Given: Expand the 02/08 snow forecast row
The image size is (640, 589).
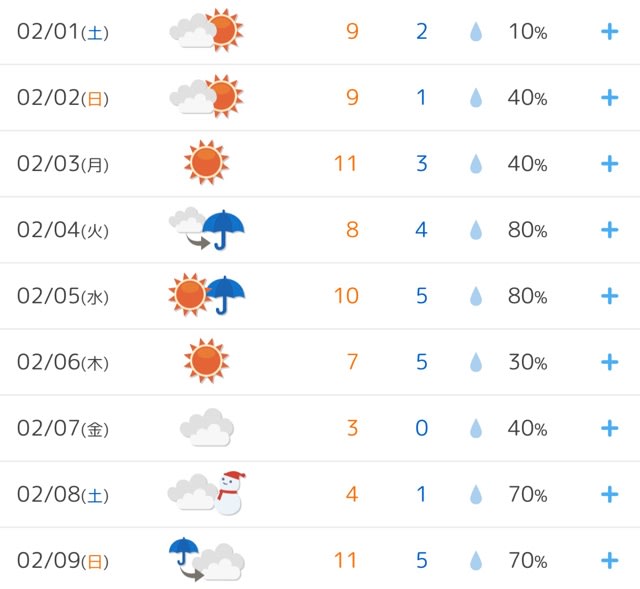Looking at the screenshot, I should coord(609,494).
